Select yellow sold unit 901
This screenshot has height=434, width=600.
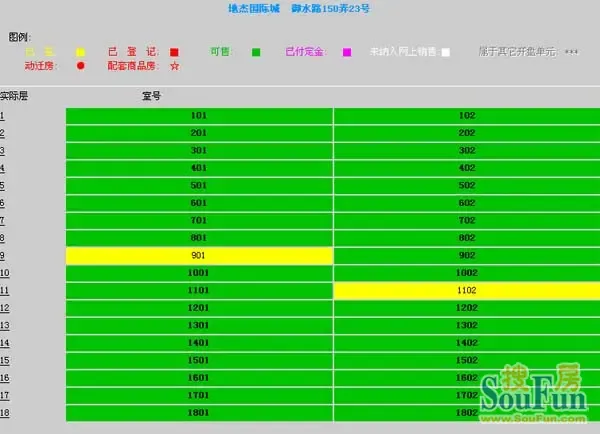coord(199,256)
